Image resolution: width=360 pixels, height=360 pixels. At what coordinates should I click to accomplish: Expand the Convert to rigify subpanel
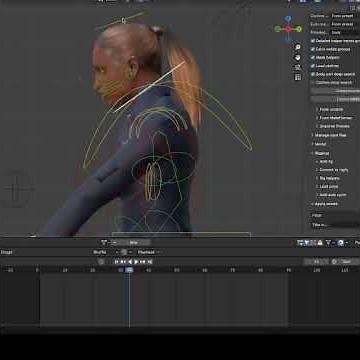click(332, 170)
